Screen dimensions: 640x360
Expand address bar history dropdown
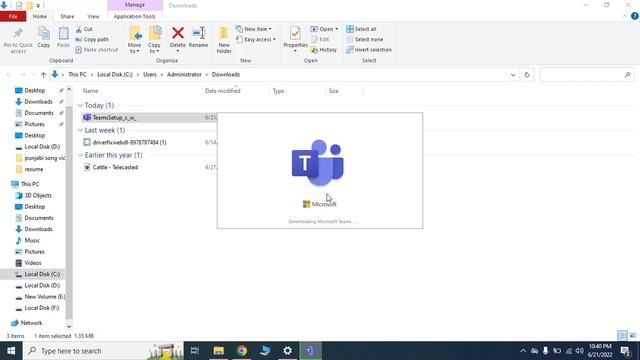(x=513, y=75)
